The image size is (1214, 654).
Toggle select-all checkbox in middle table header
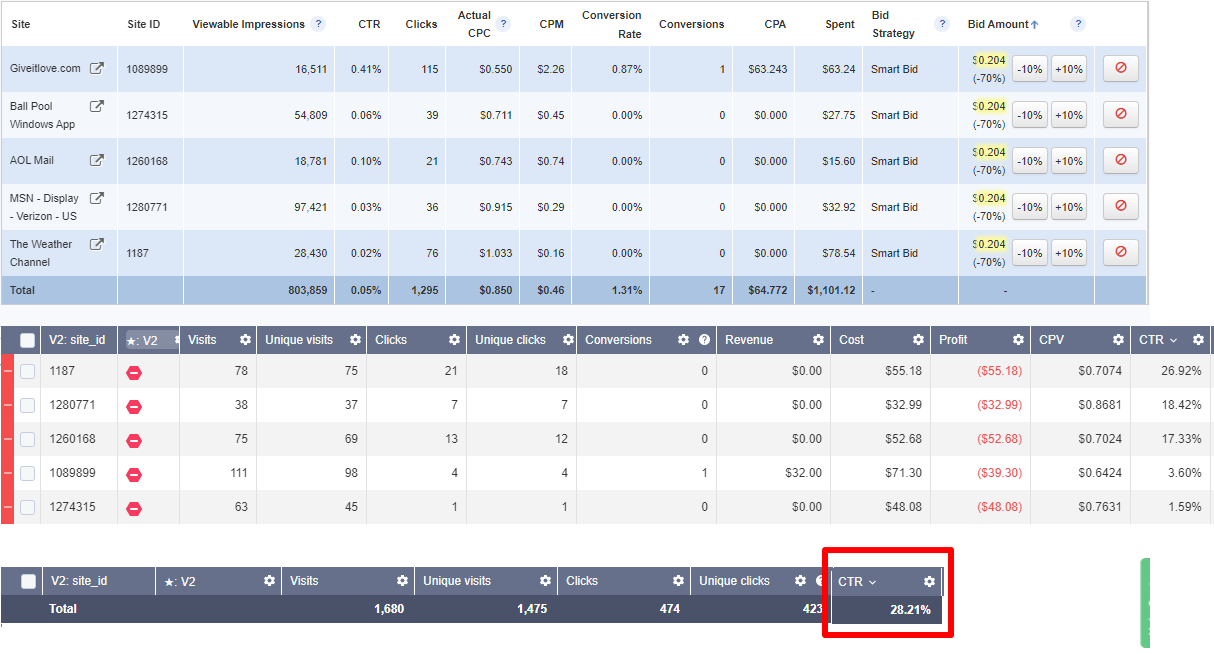(x=28, y=340)
